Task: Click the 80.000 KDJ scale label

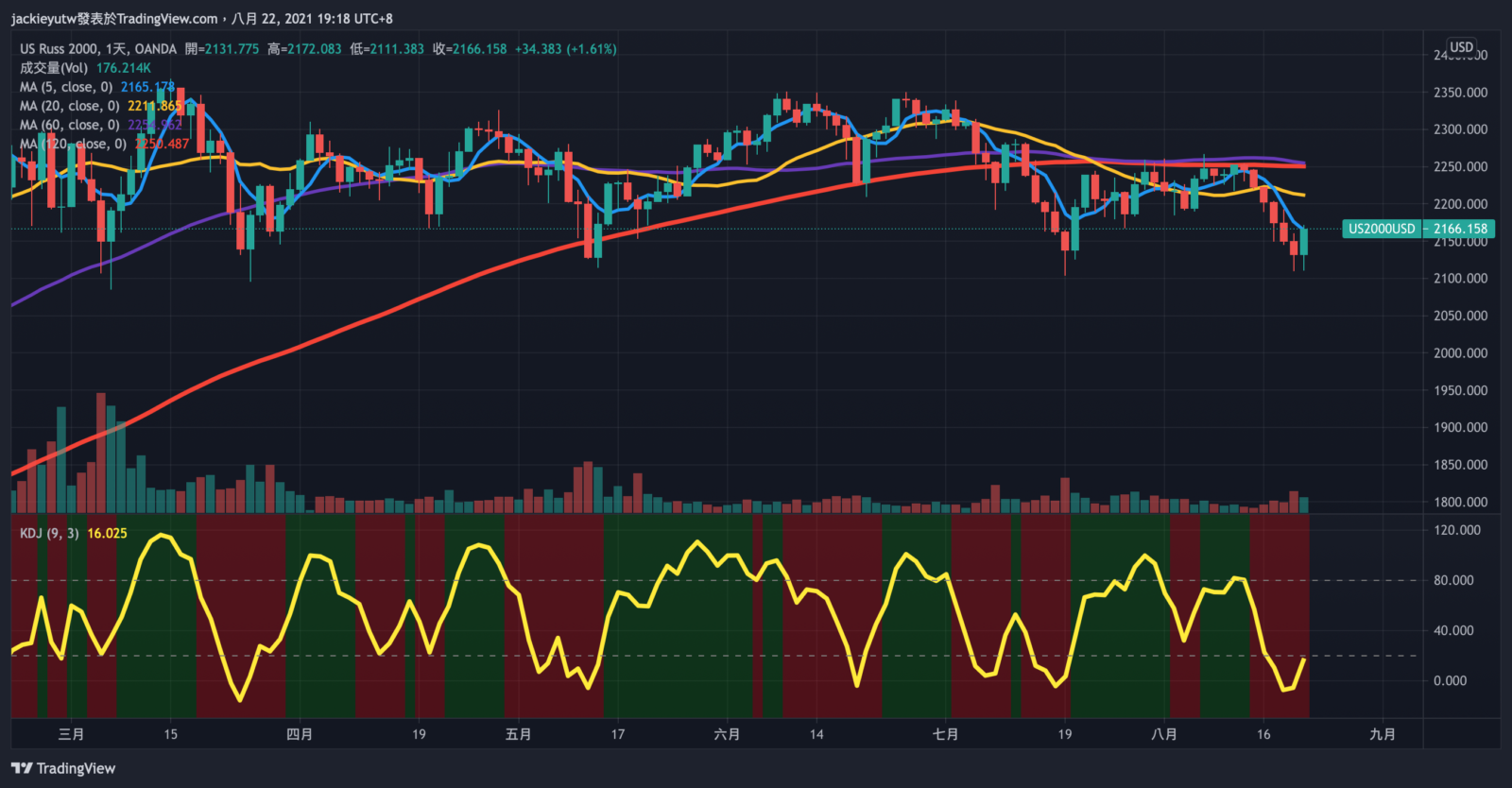Action: (x=1453, y=580)
